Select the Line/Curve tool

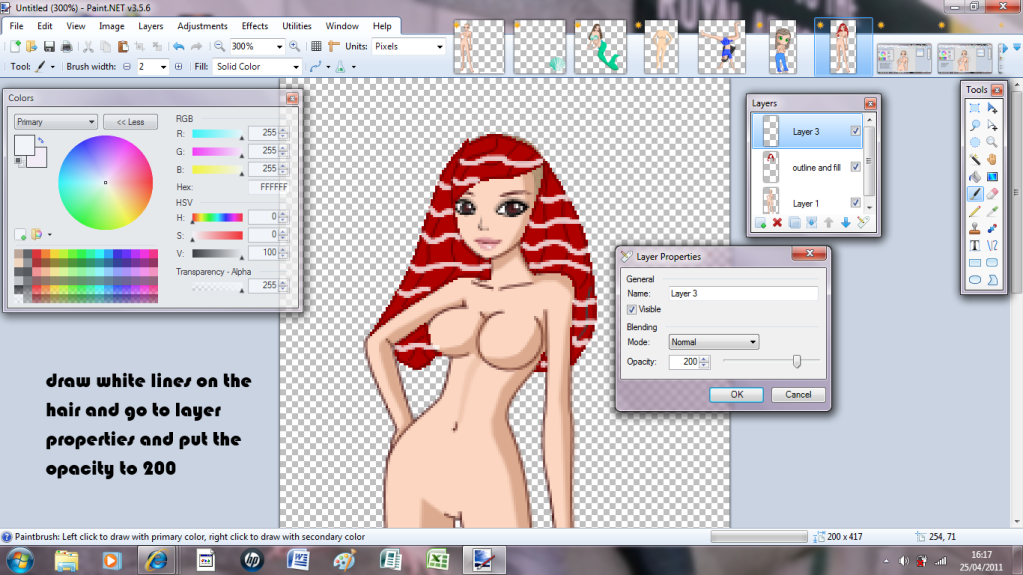click(992, 245)
